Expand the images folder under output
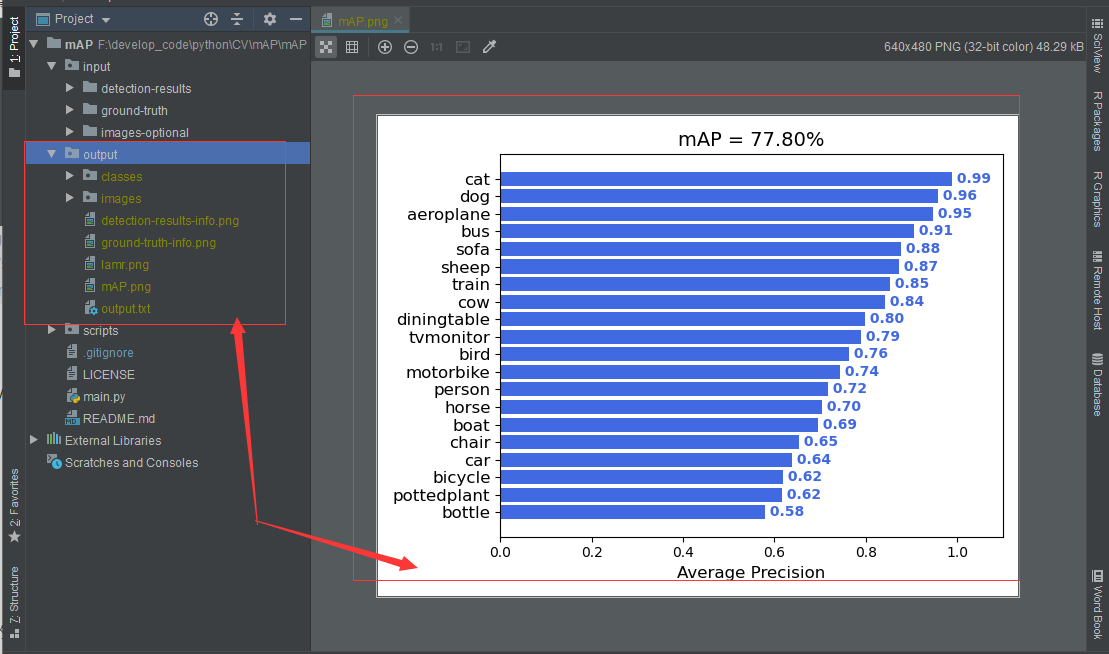The width and height of the screenshot is (1109, 654). [69, 197]
